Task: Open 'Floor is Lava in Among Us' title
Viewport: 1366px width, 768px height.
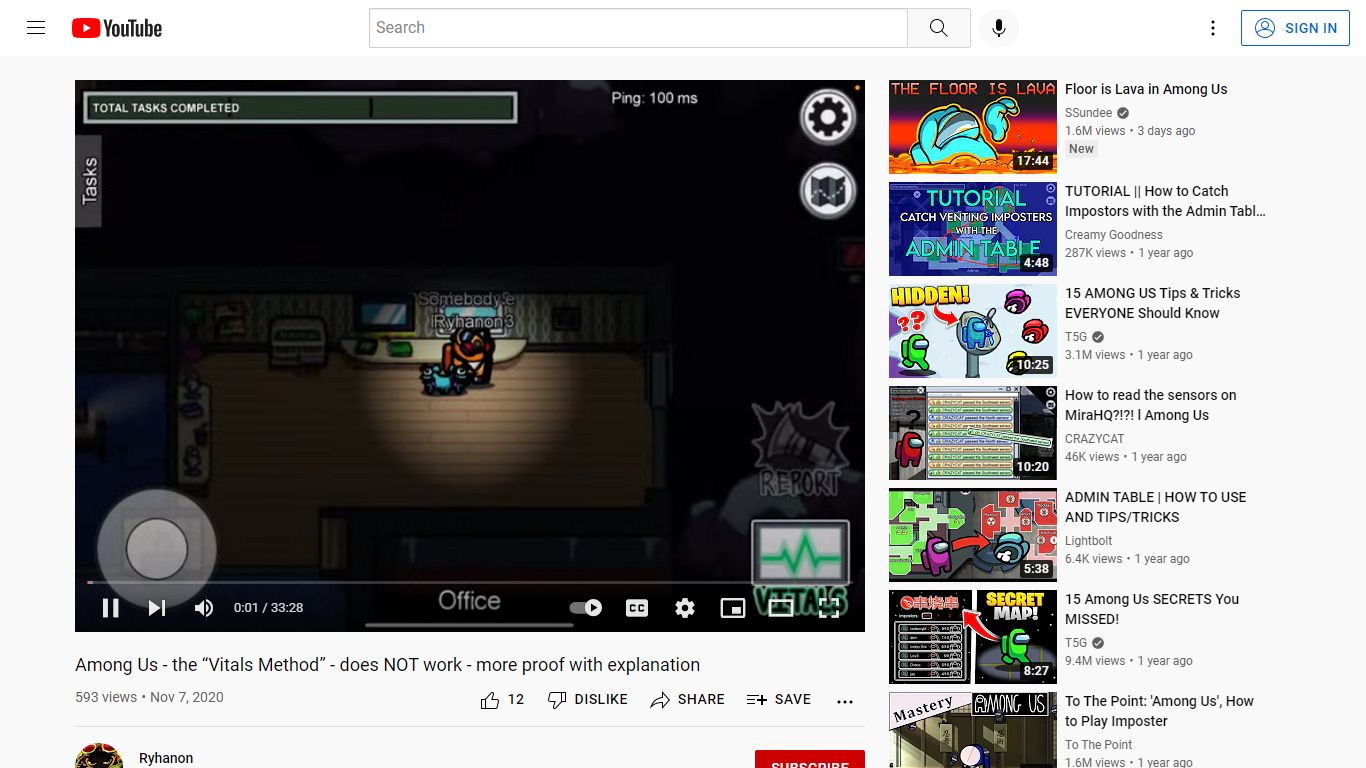Action: (1146, 89)
